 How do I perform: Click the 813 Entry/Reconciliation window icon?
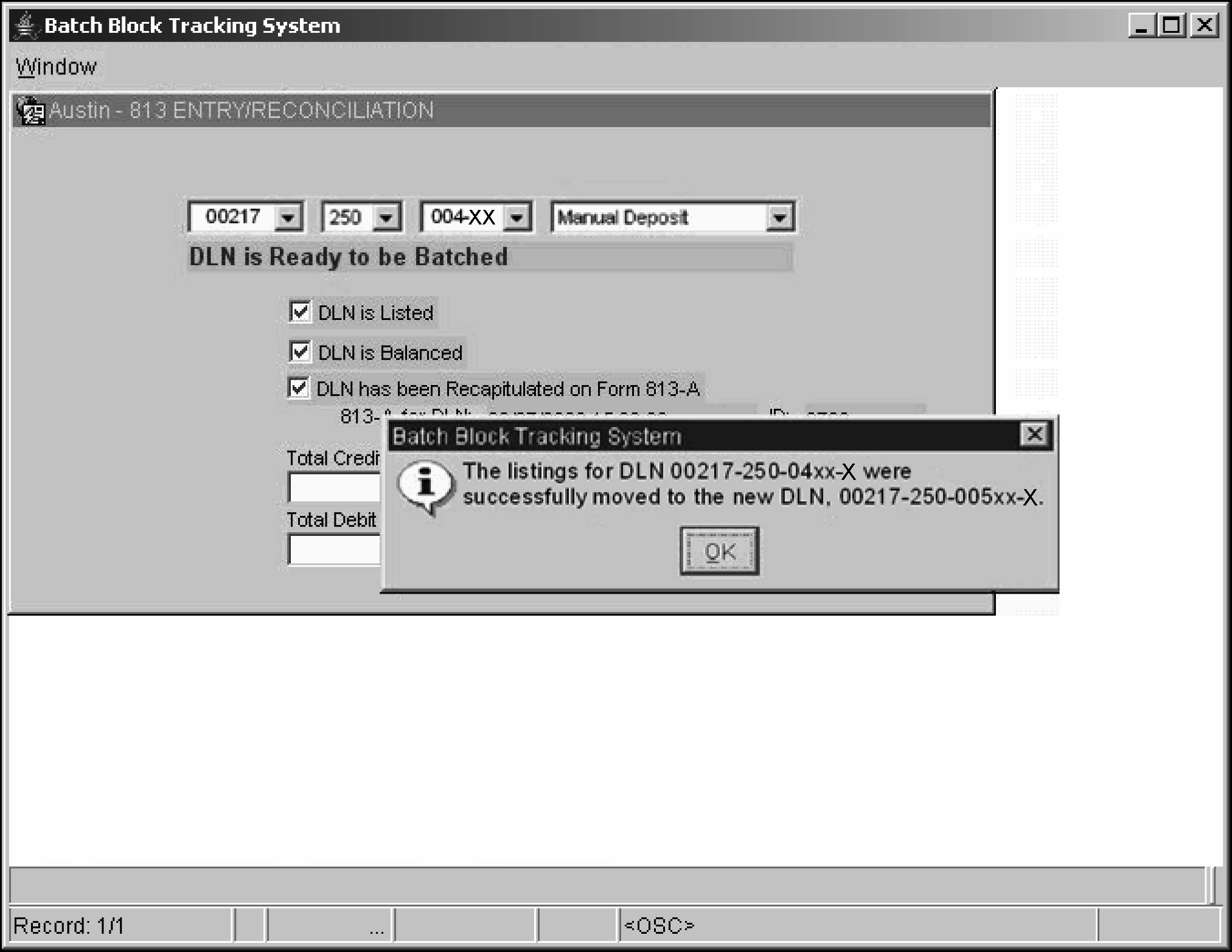click(30, 111)
